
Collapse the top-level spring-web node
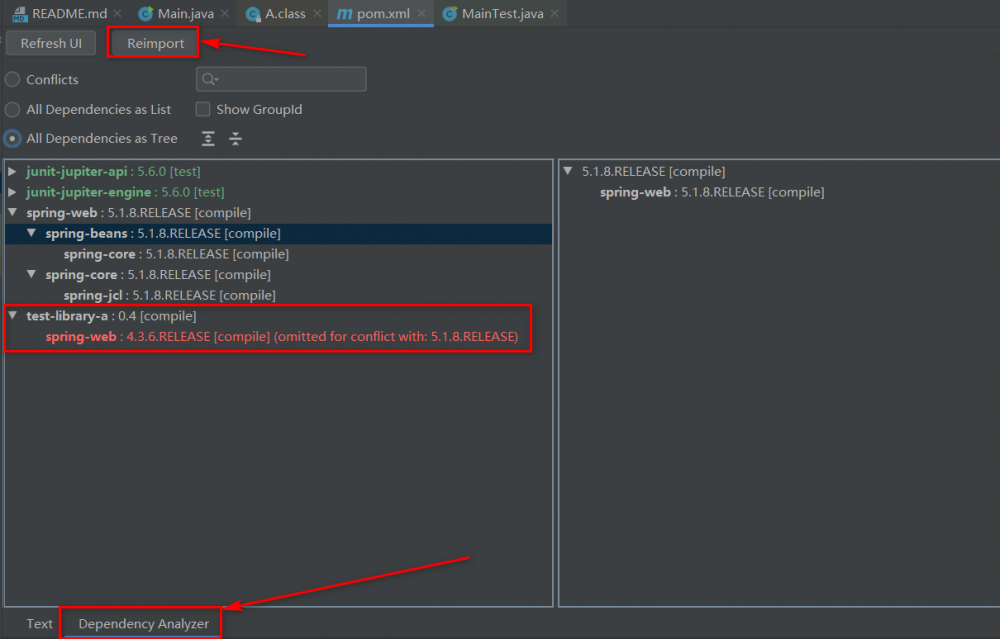12,212
